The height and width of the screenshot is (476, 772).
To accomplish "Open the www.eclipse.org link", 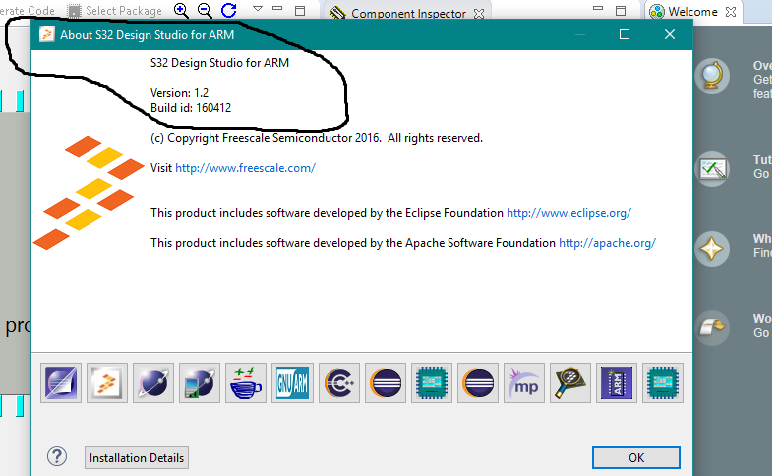I will (569, 213).
